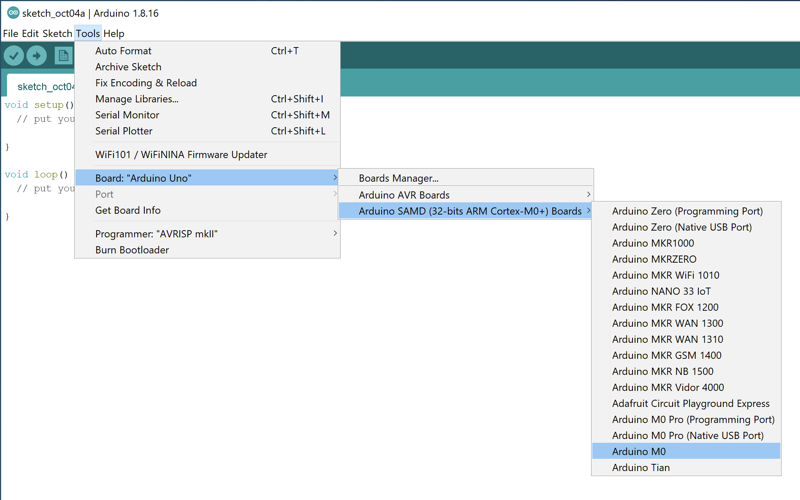
Task: Expand Arduino SAMD Boards submenu
Action: pos(466,211)
